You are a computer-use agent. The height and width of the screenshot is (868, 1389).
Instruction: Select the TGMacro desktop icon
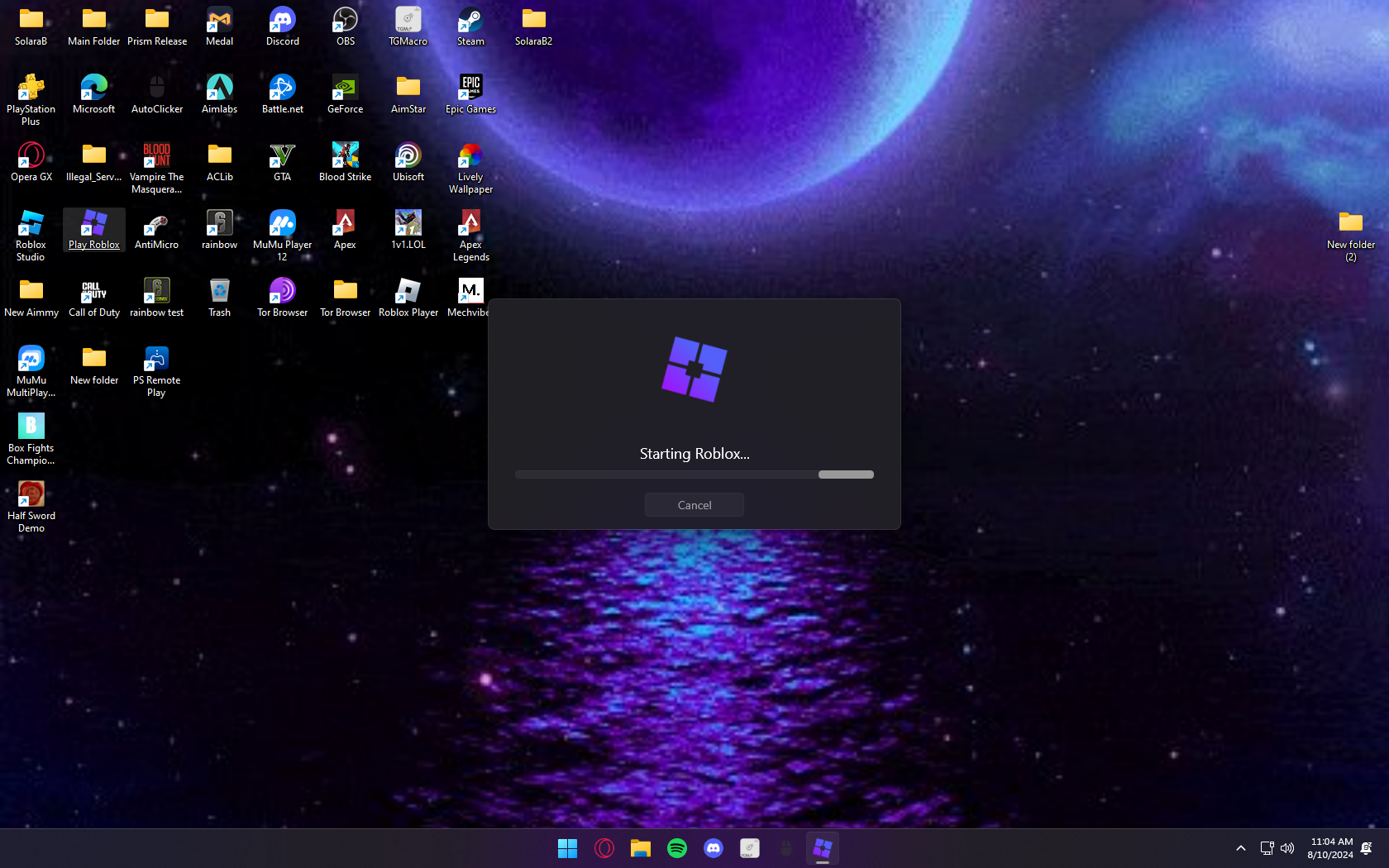tap(408, 26)
